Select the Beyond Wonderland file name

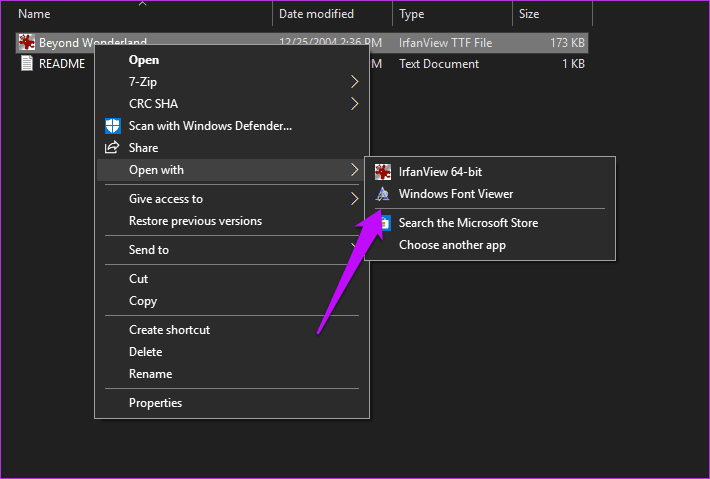[x=93, y=43]
